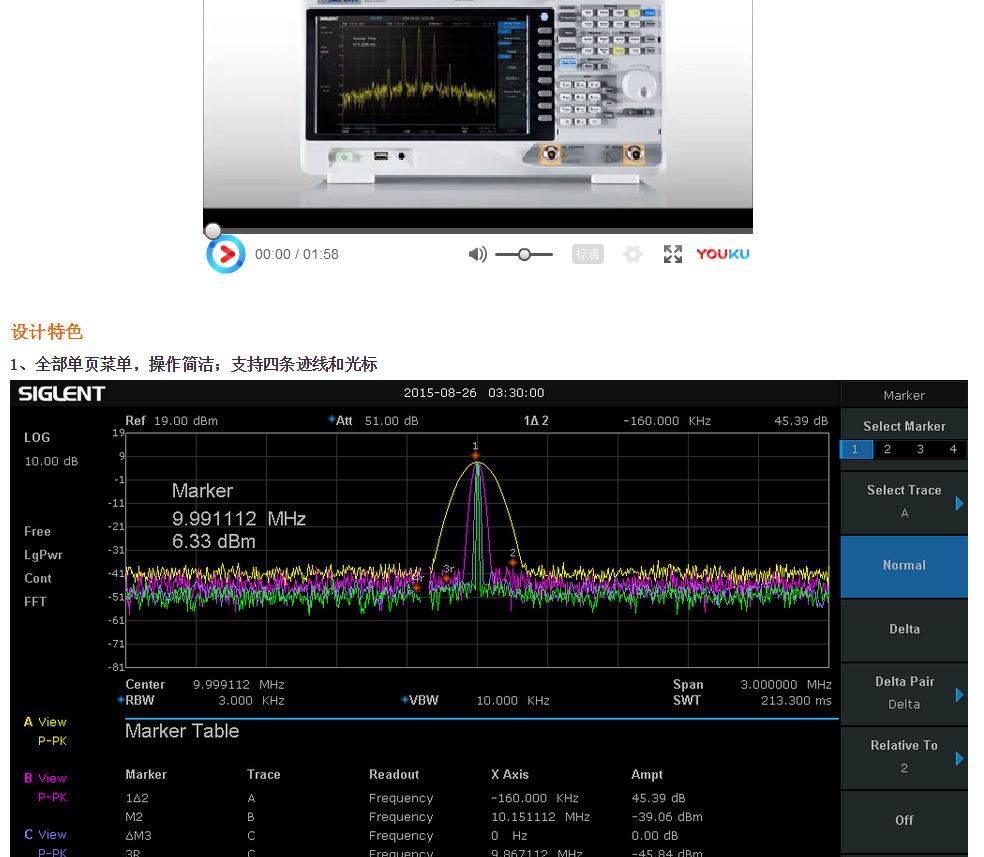Click the video quality 标清 badge
984x857 pixels.
coord(588,254)
